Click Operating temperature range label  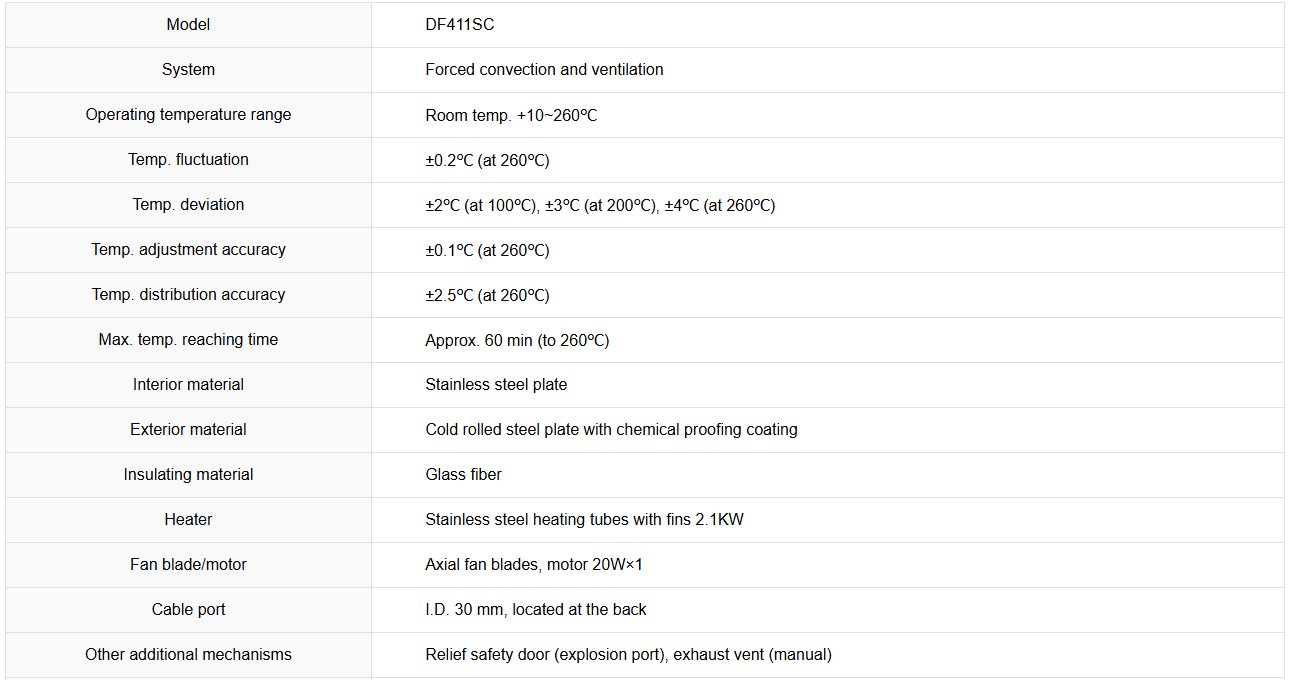[188, 115]
